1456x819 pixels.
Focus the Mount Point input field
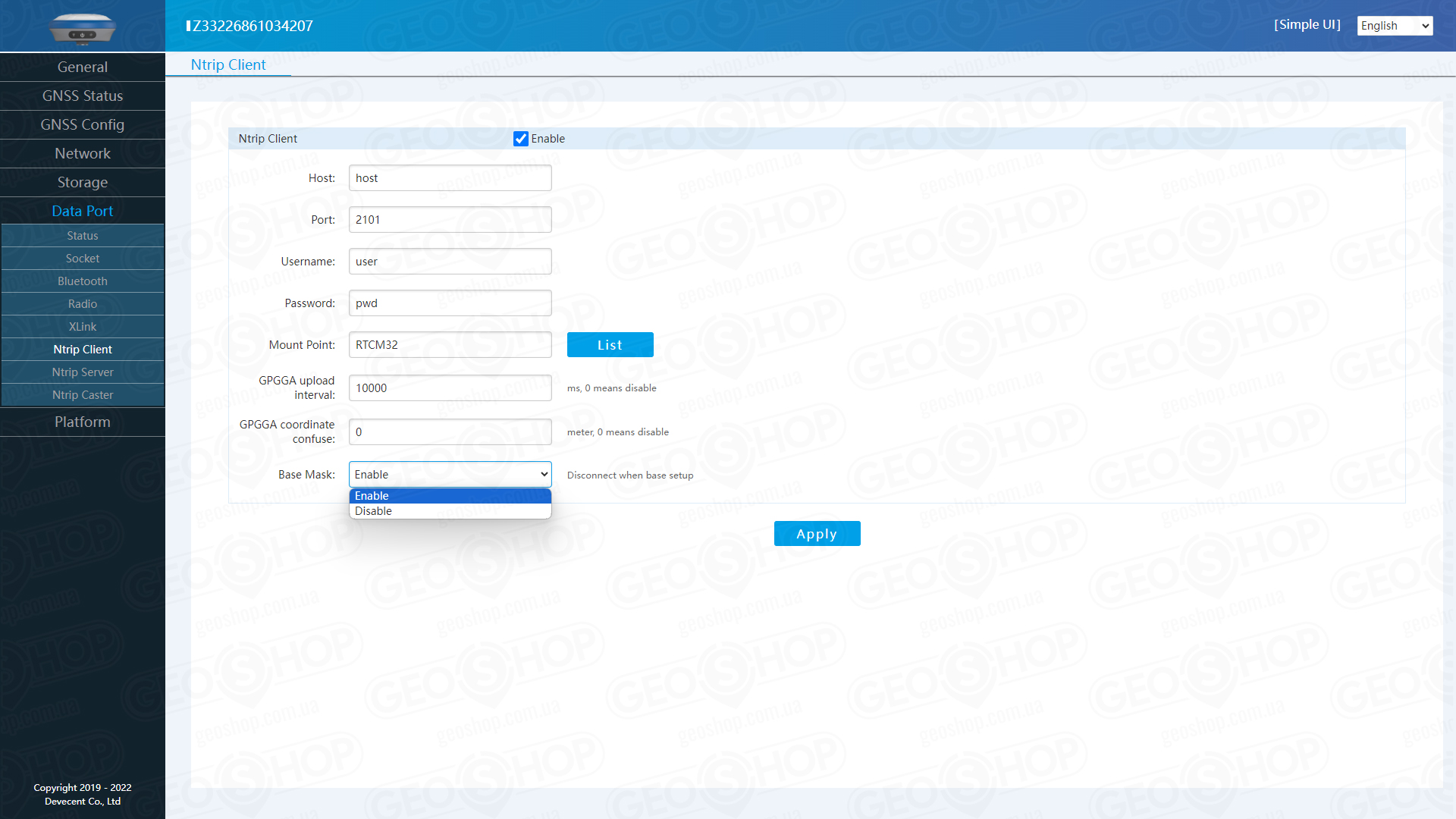click(x=450, y=345)
